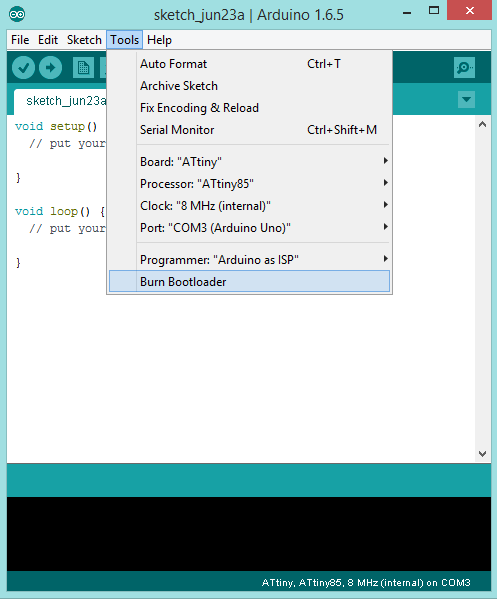Open the Help menu
497x599 pixels.
(x=159, y=40)
